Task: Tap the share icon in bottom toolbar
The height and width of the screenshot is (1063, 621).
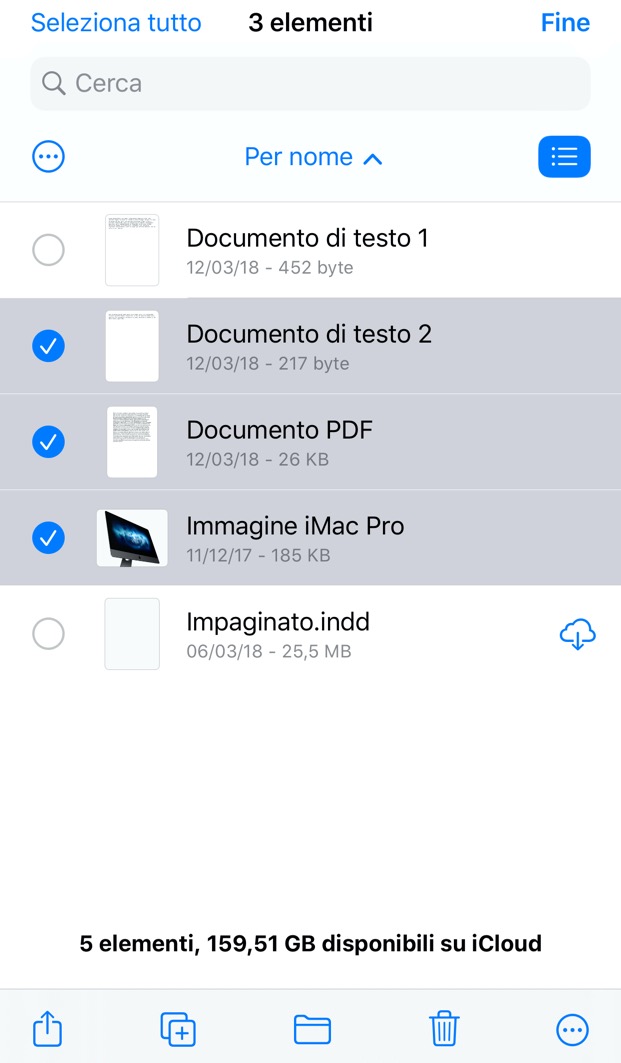Action: click(x=48, y=1028)
